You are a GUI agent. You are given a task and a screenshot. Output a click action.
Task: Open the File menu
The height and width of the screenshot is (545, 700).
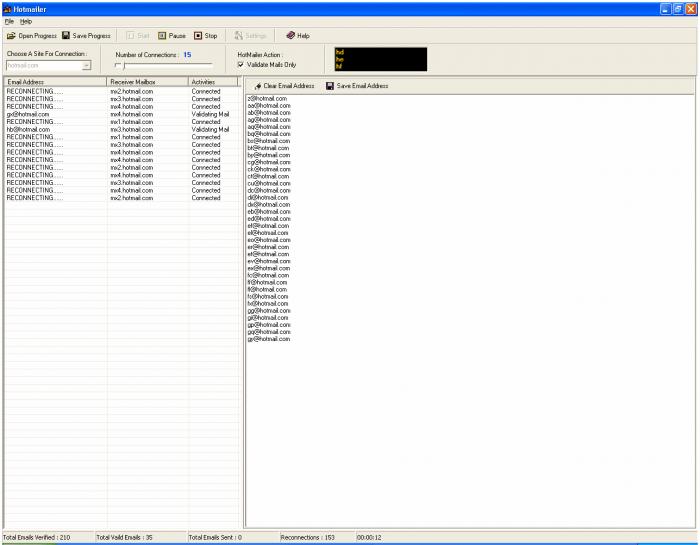point(9,21)
